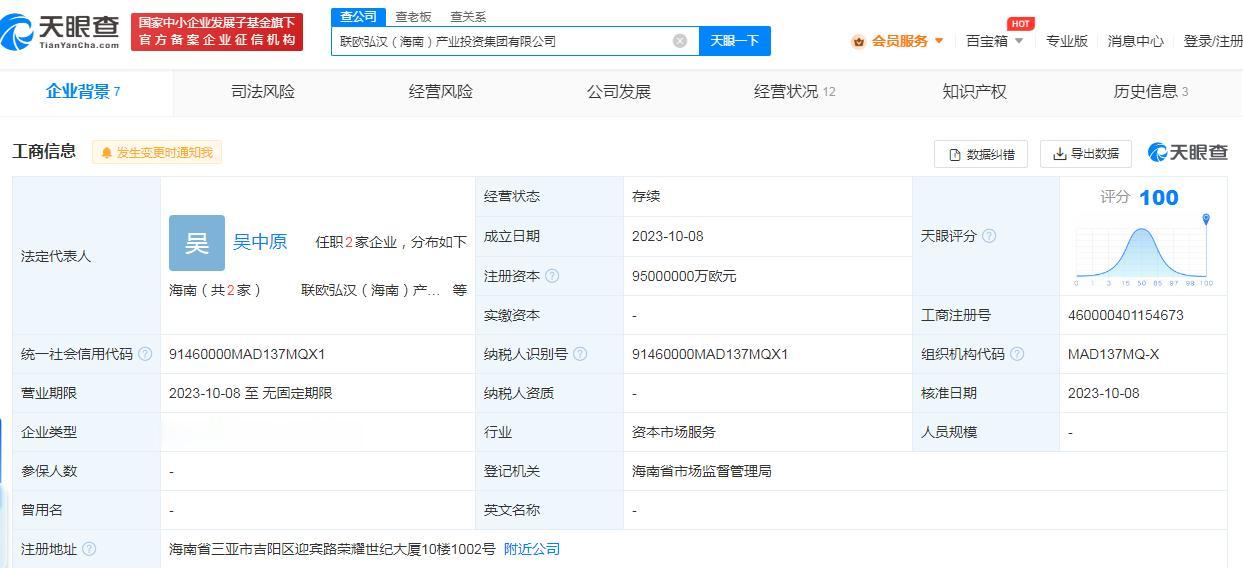Screen dimensions: 1243x568
Task: Open legal representative 吴中原 profile link
Action: [260, 242]
